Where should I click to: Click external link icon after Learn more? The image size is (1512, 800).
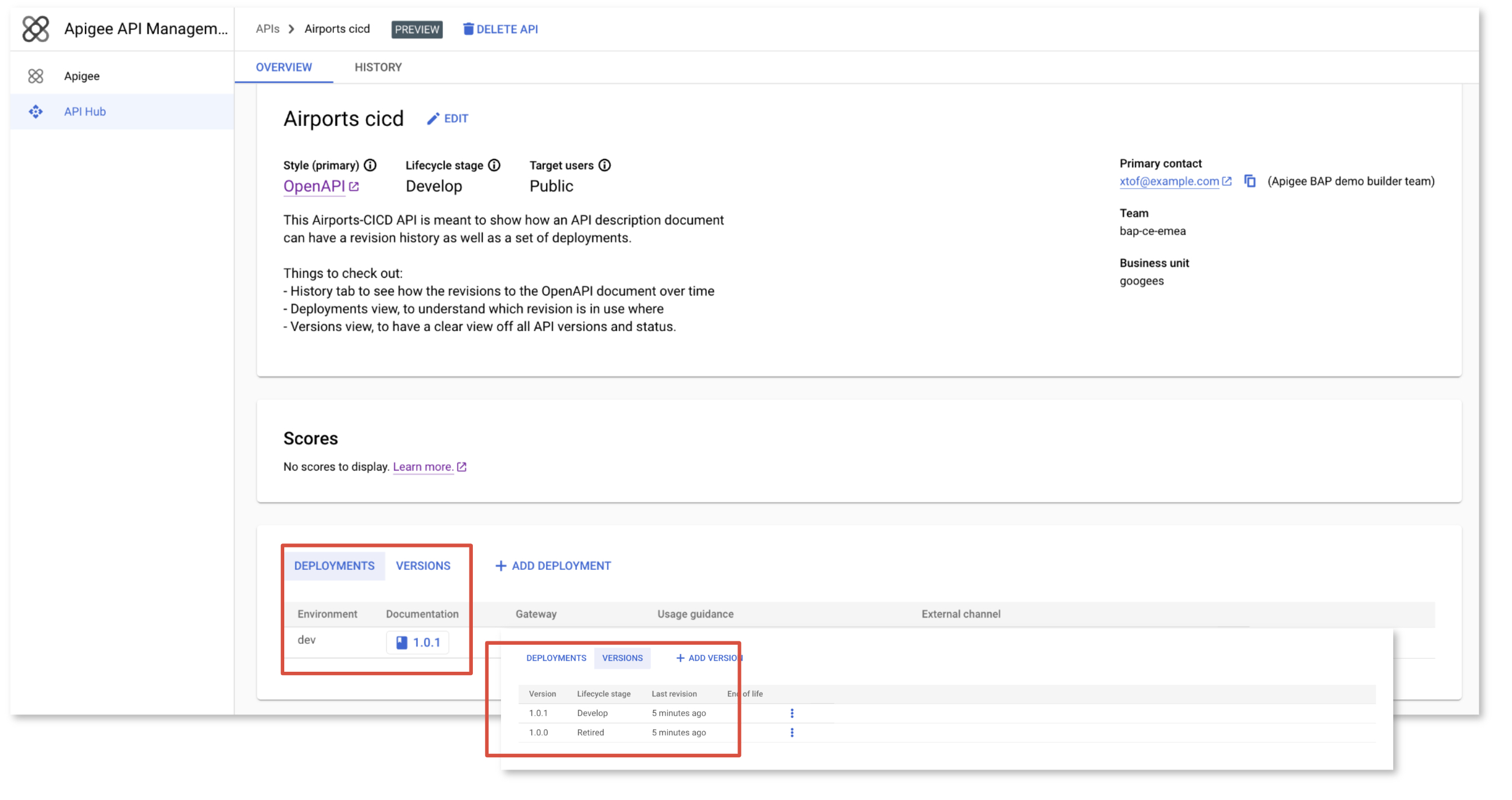[462, 467]
